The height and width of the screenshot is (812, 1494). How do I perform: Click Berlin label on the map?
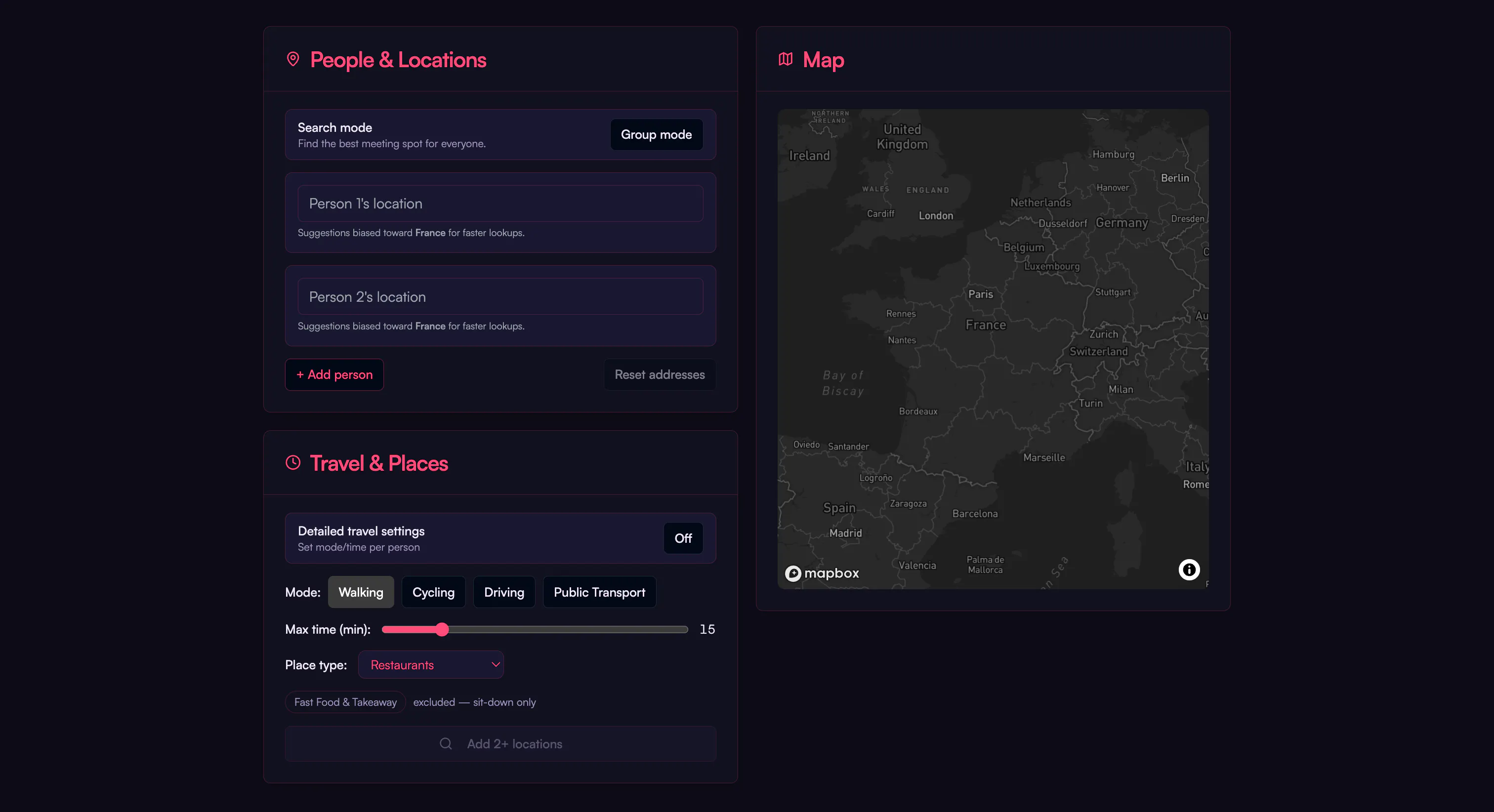point(1174,178)
